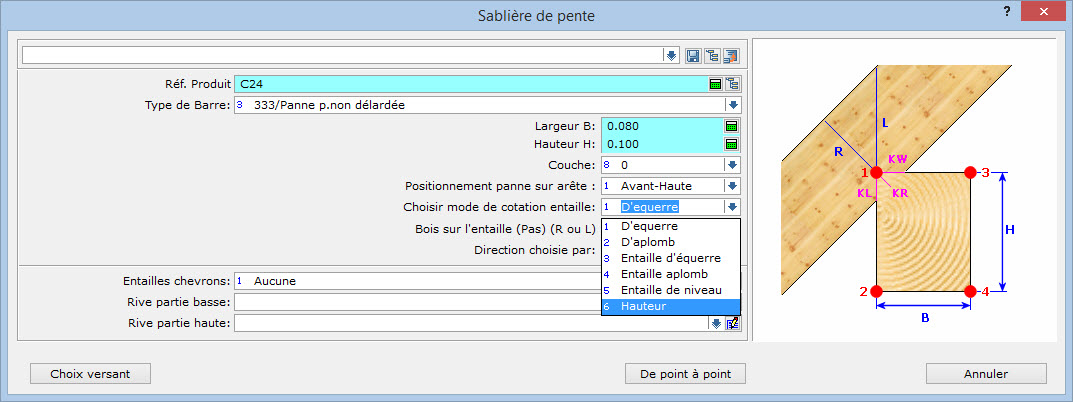Open the top preset dropdown arrow
The image size is (1073, 402).
(671, 55)
